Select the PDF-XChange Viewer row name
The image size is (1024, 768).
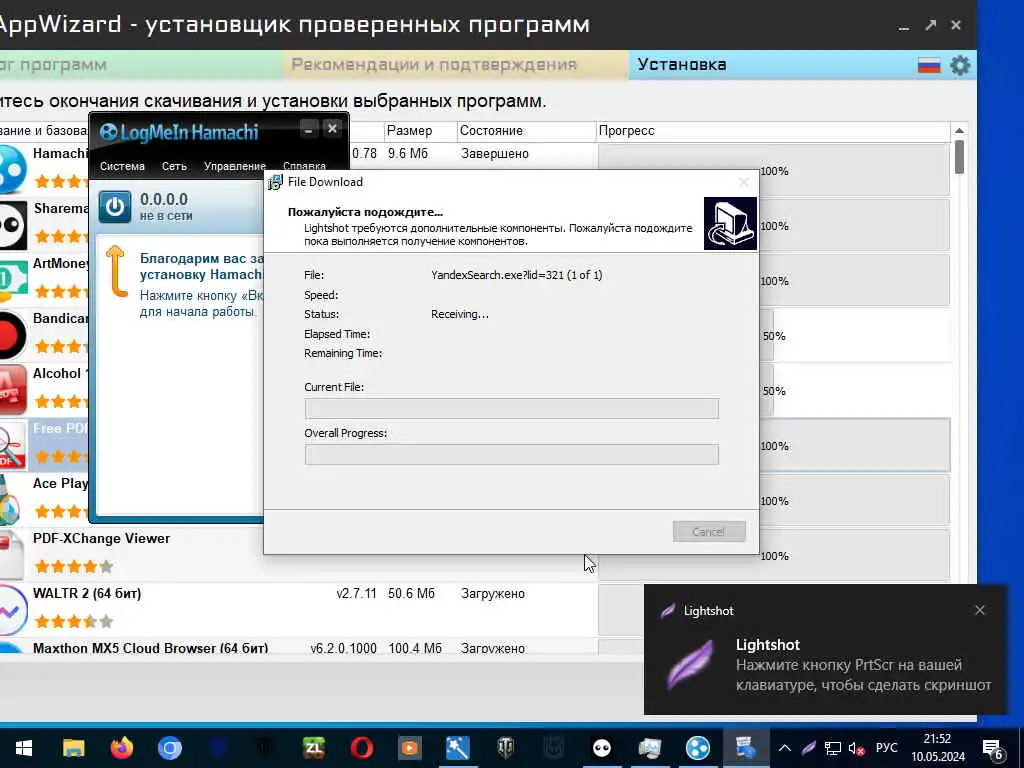pos(101,538)
